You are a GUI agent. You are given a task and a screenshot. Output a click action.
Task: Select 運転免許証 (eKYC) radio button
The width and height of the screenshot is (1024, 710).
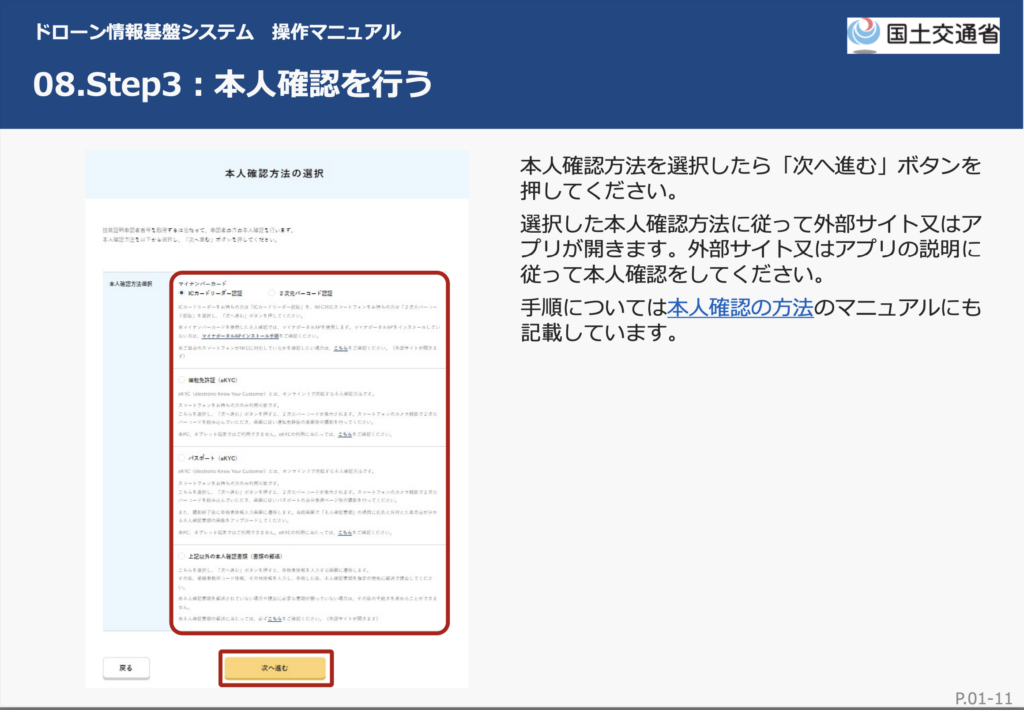(x=180, y=381)
